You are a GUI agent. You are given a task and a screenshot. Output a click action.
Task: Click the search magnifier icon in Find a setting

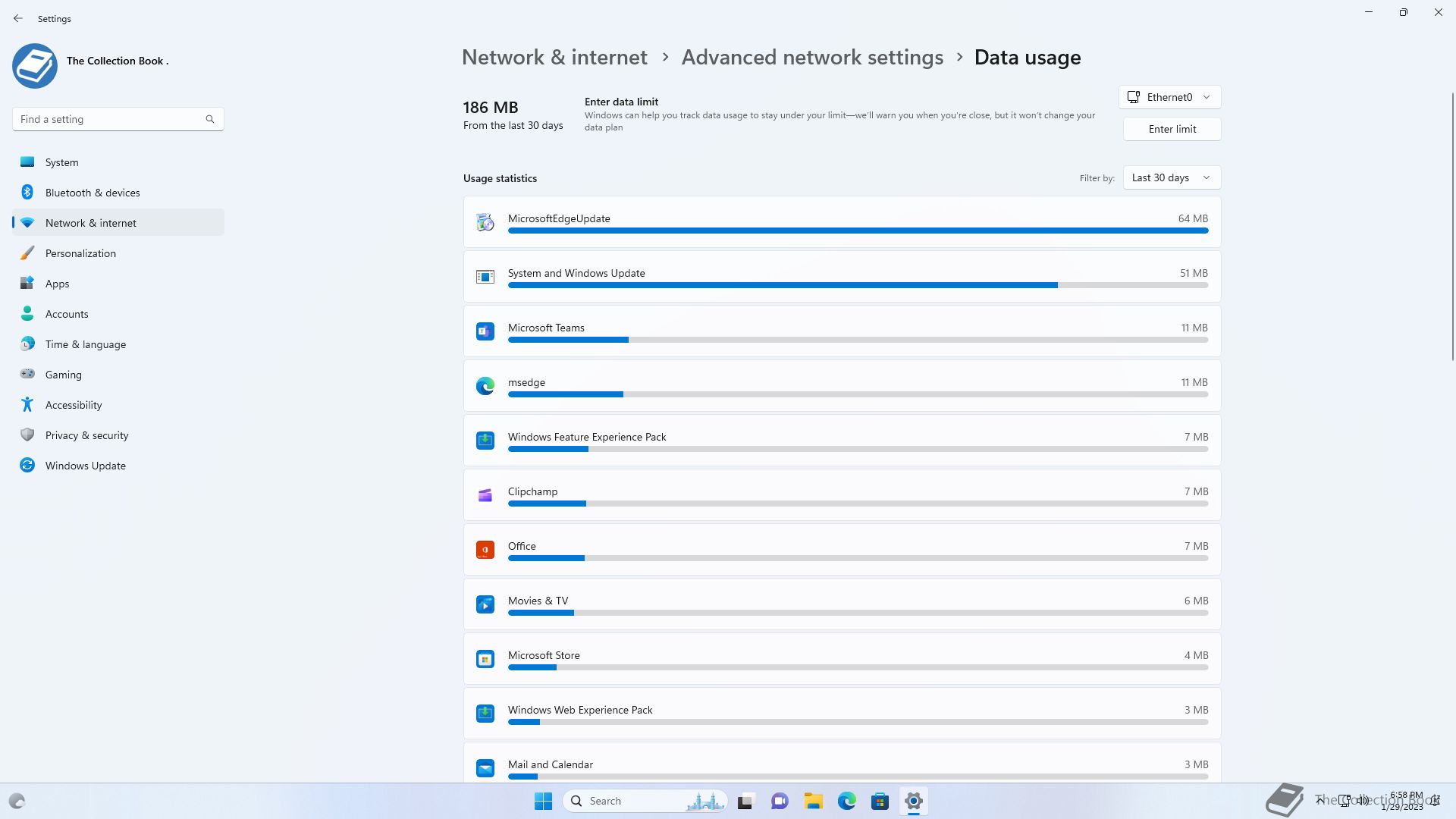pyautogui.click(x=210, y=119)
